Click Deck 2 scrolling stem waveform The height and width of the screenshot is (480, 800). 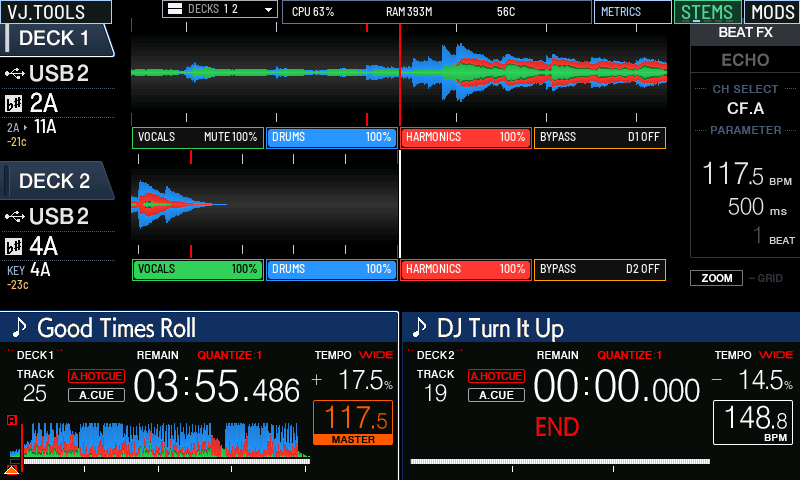click(x=265, y=205)
